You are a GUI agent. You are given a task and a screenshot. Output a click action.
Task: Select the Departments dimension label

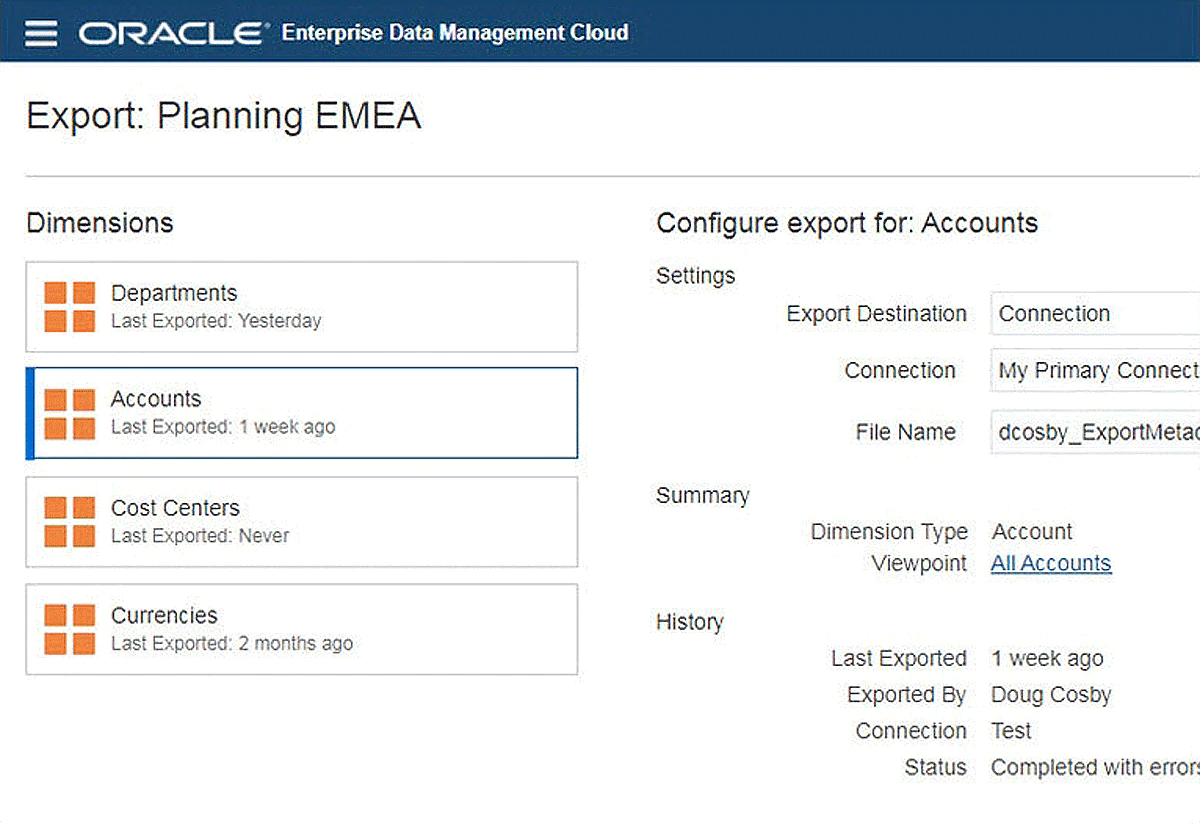coord(174,293)
